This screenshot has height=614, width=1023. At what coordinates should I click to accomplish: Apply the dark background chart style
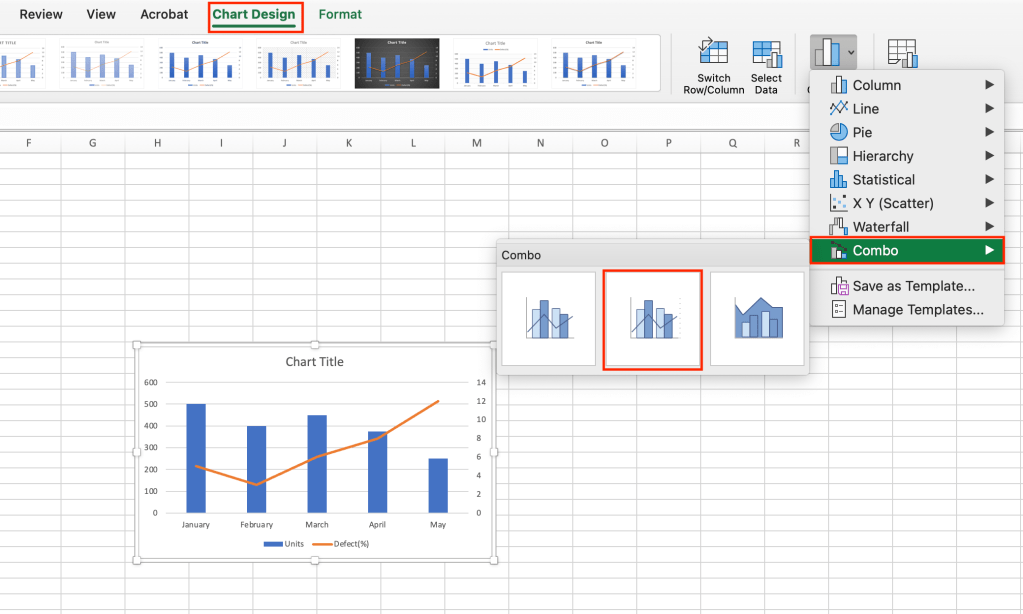pos(397,63)
